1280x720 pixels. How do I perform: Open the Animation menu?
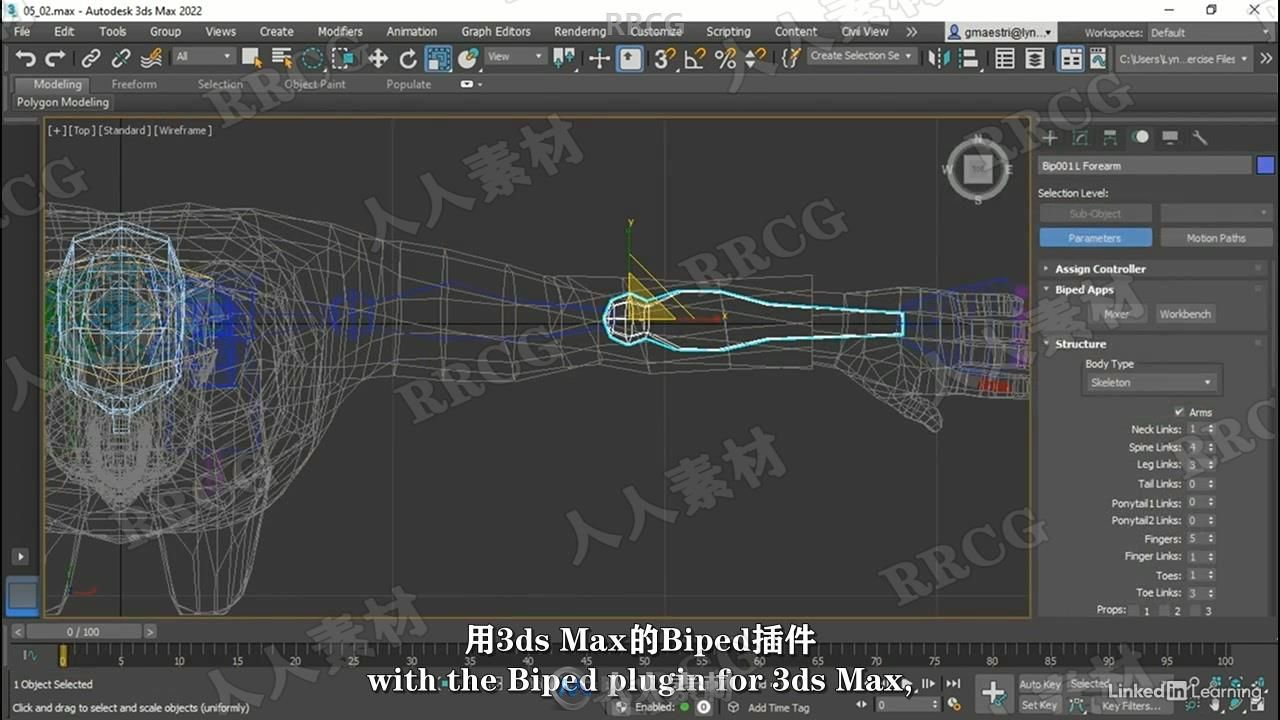411,32
